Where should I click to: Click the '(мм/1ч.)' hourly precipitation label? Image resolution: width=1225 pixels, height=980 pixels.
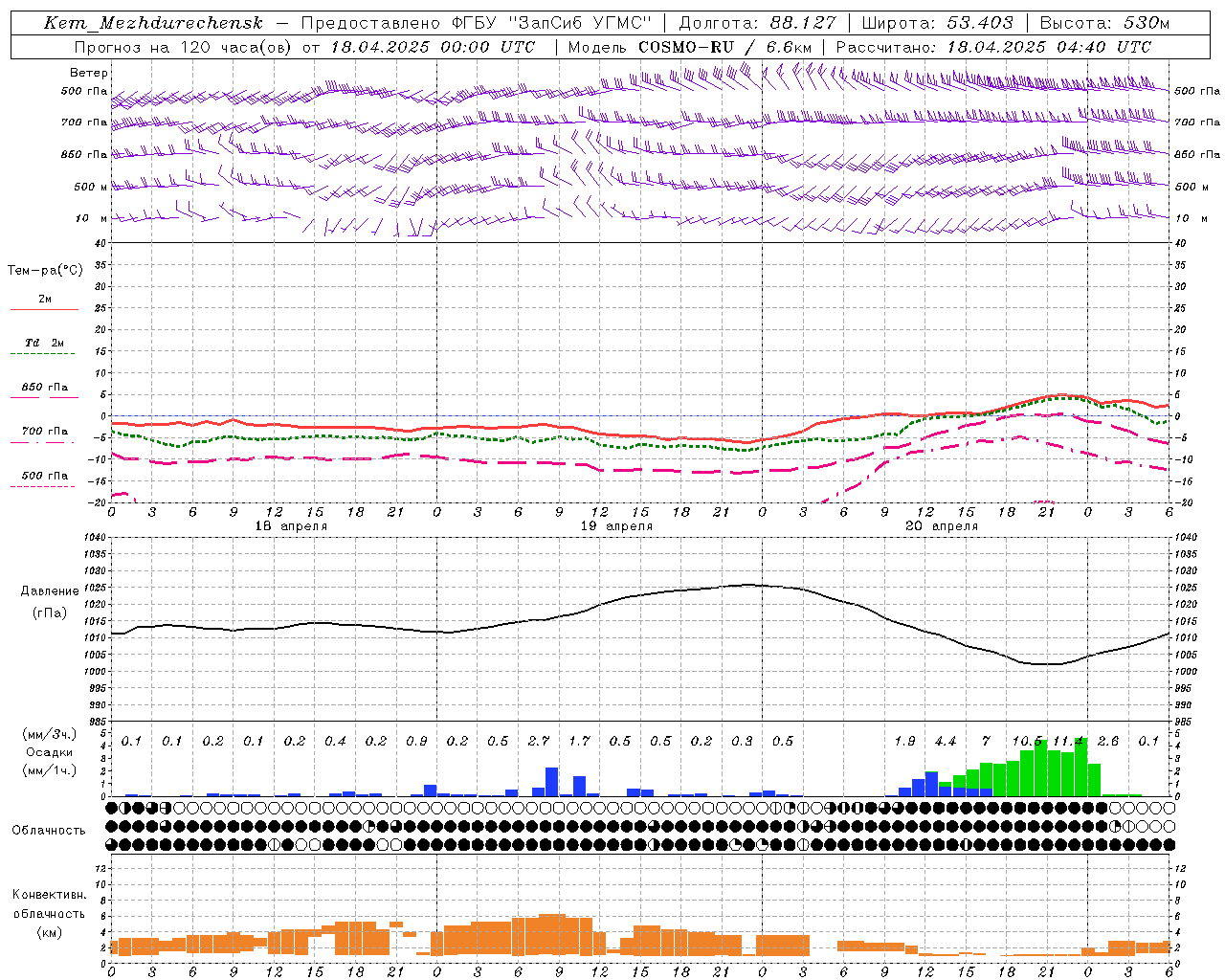(50, 770)
